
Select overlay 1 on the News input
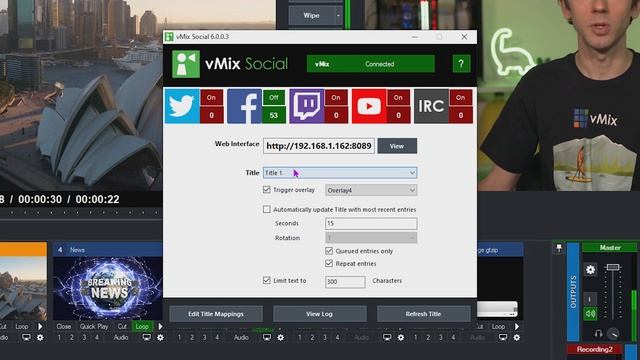(59, 338)
